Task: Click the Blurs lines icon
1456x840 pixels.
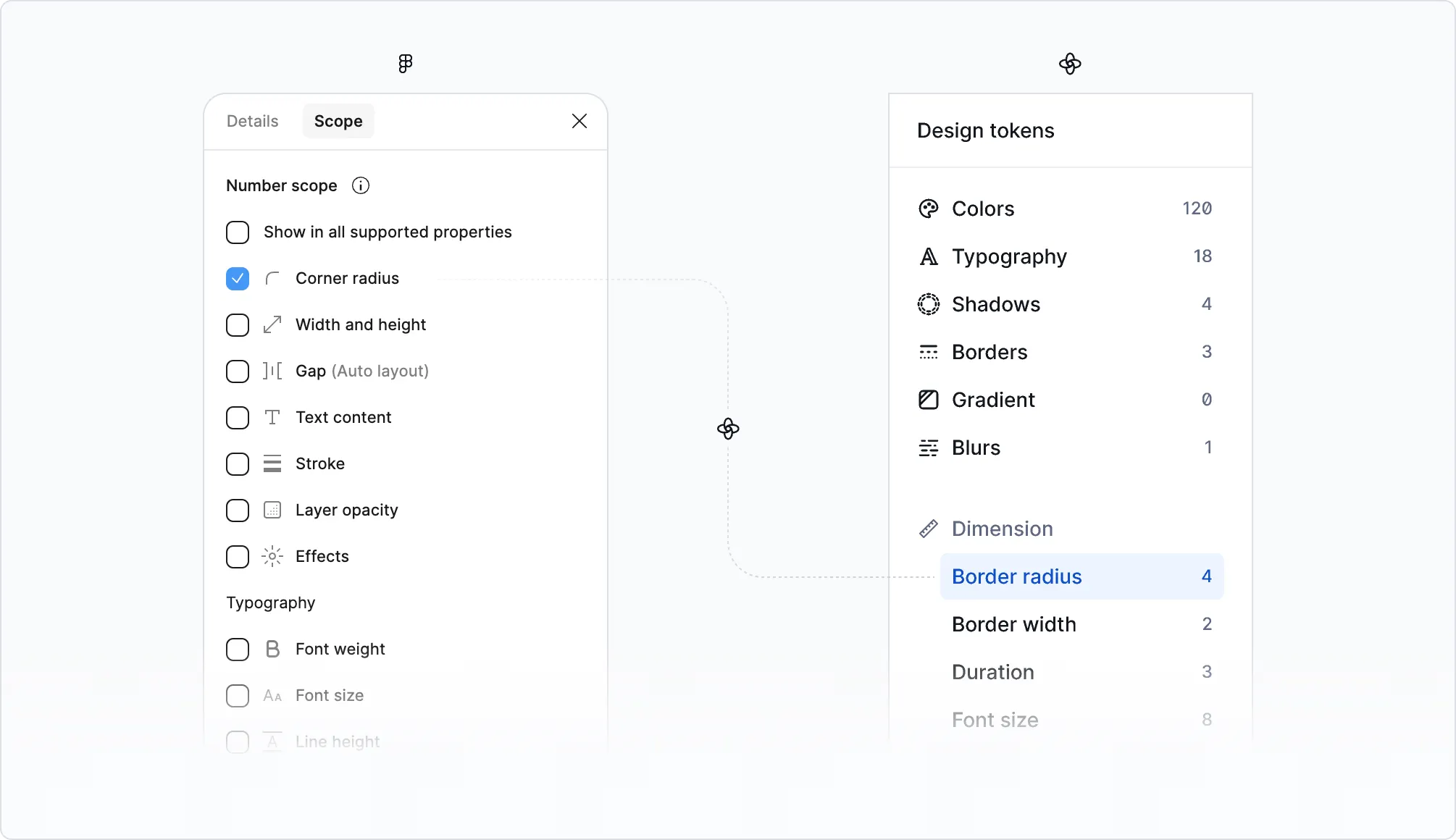Action: (x=929, y=448)
